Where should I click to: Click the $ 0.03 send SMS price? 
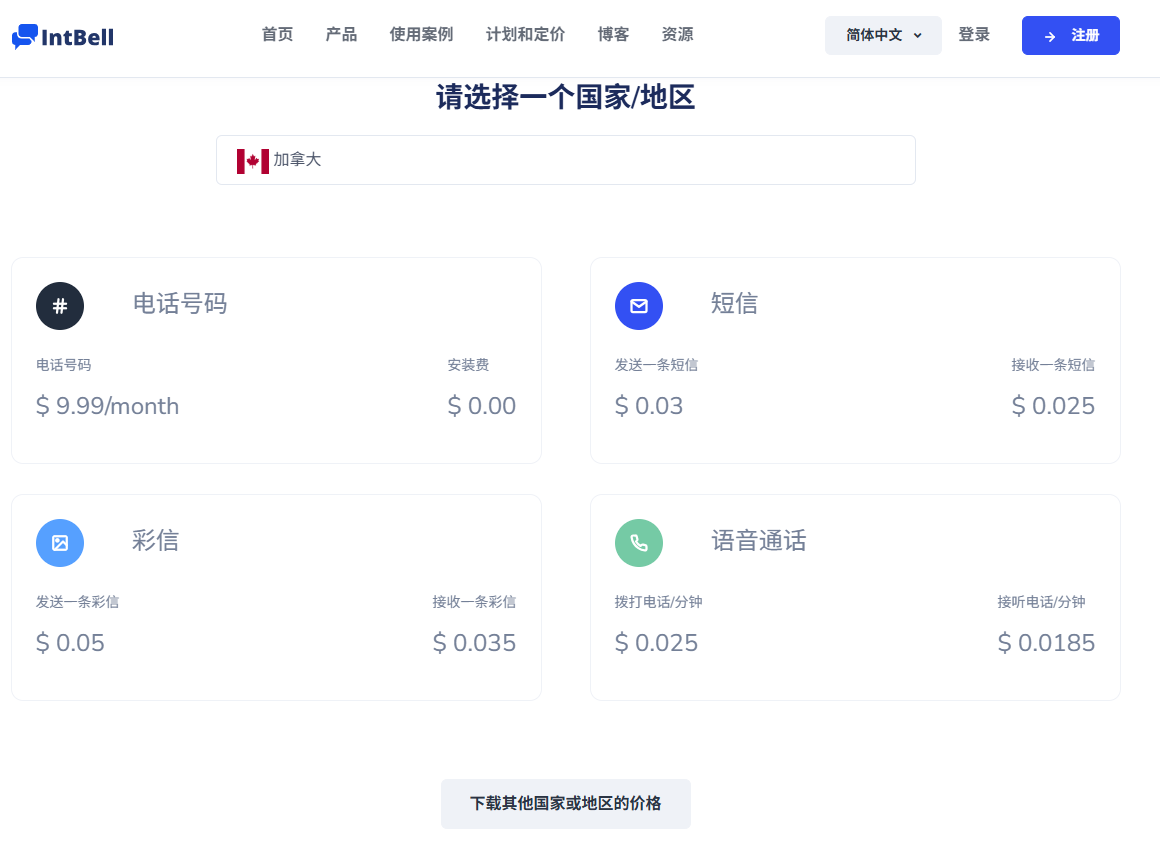[649, 405]
